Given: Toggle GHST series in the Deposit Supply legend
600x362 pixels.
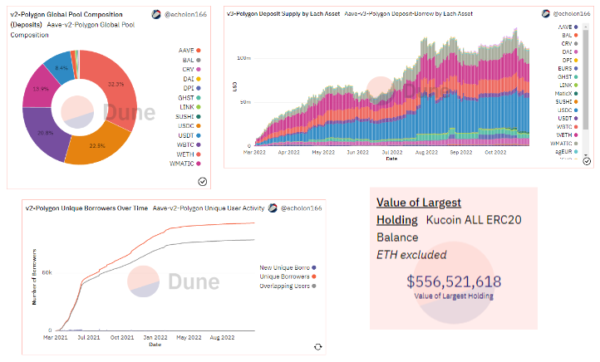Looking at the screenshot, I should coord(567,77).
